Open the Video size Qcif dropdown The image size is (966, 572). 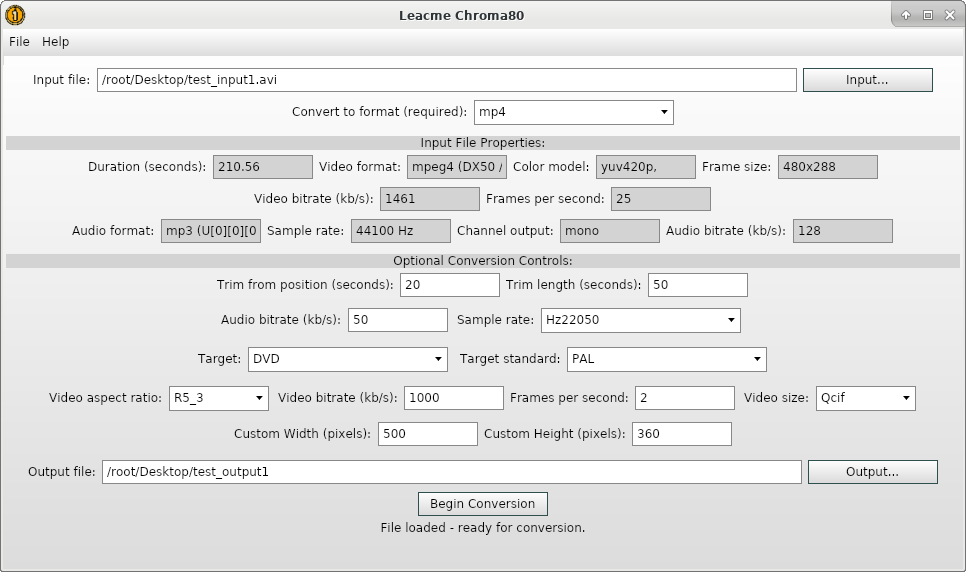coord(865,398)
